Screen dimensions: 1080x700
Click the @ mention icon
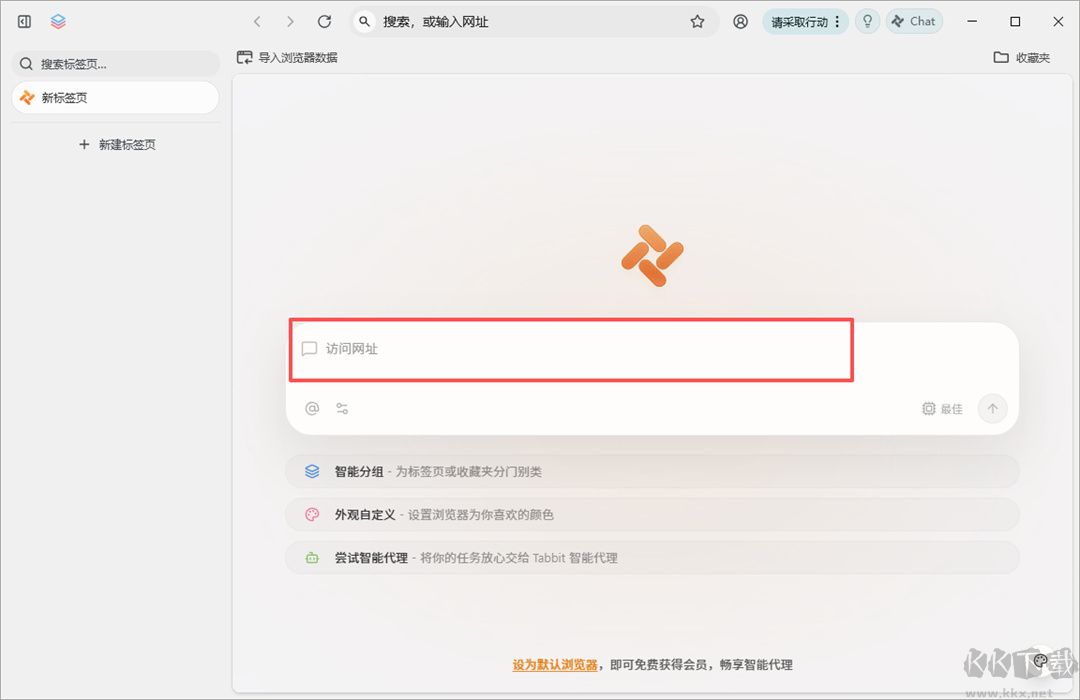point(312,409)
